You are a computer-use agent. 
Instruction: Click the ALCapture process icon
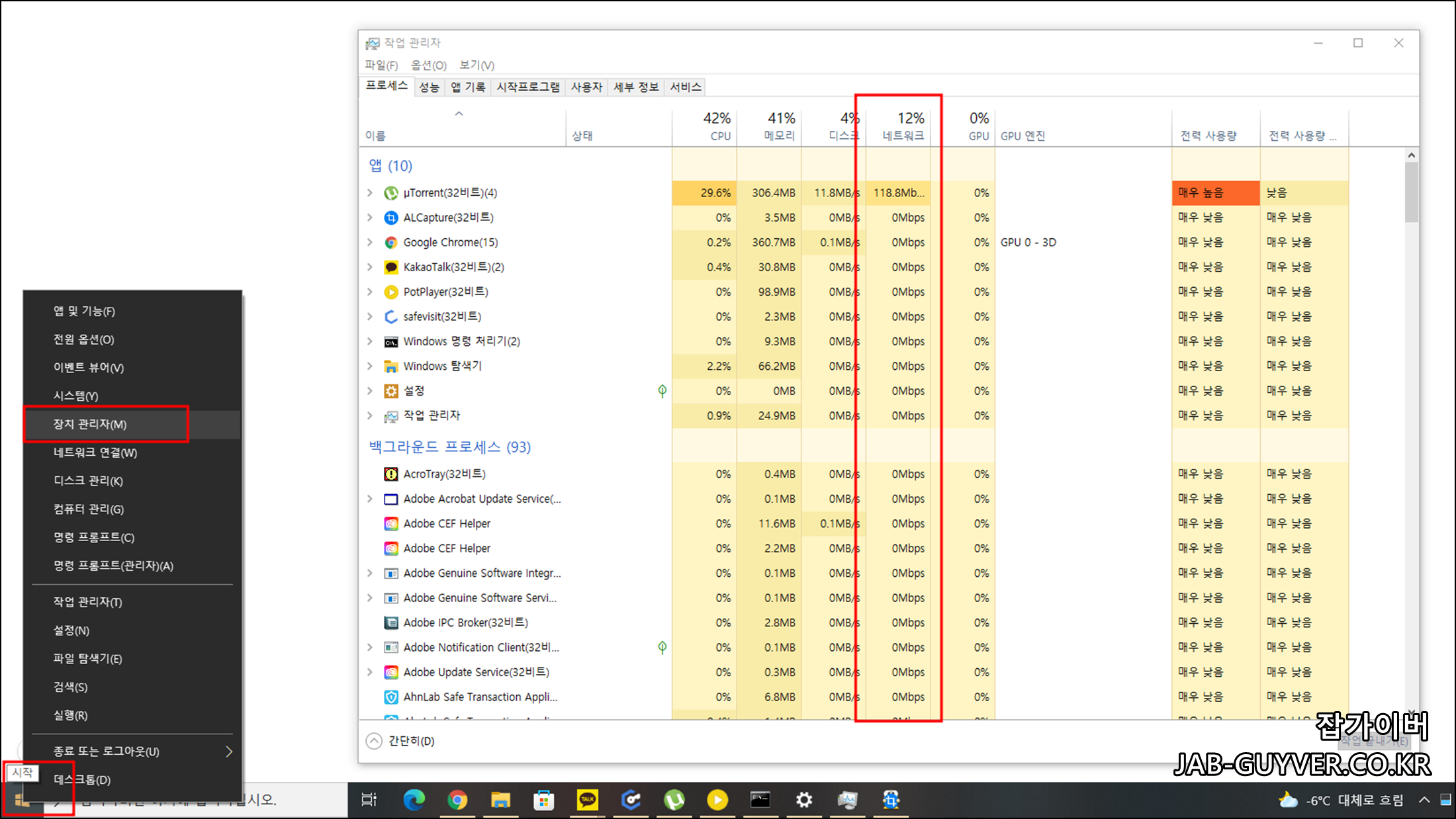tap(391, 218)
